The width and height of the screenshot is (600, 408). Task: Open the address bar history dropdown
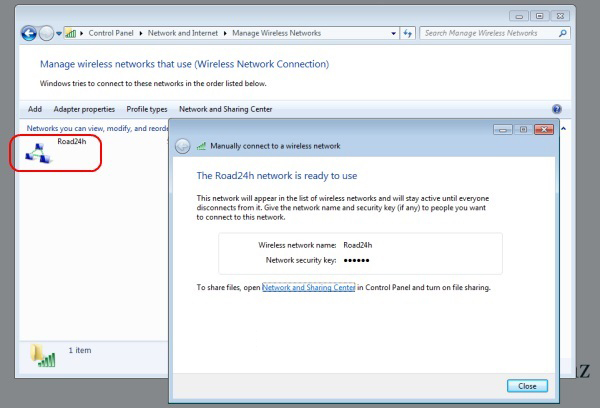click(393, 34)
